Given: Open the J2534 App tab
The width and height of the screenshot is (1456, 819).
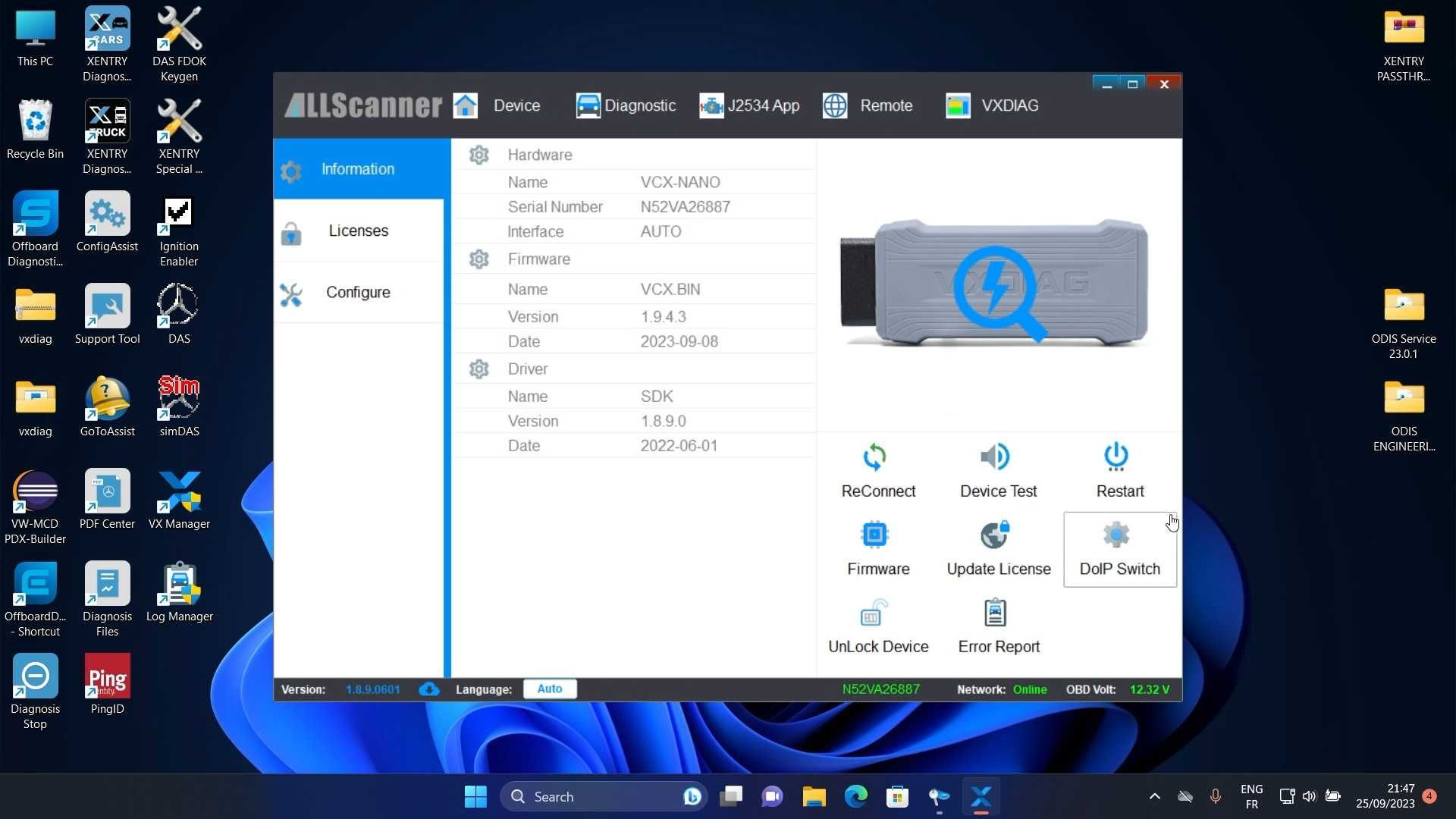Looking at the screenshot, I should pyautogui.click(x=749, y=105).
